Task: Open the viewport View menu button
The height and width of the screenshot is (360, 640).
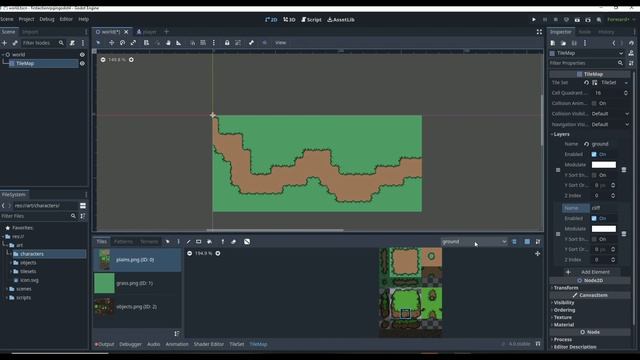Action: click(280, 42)
